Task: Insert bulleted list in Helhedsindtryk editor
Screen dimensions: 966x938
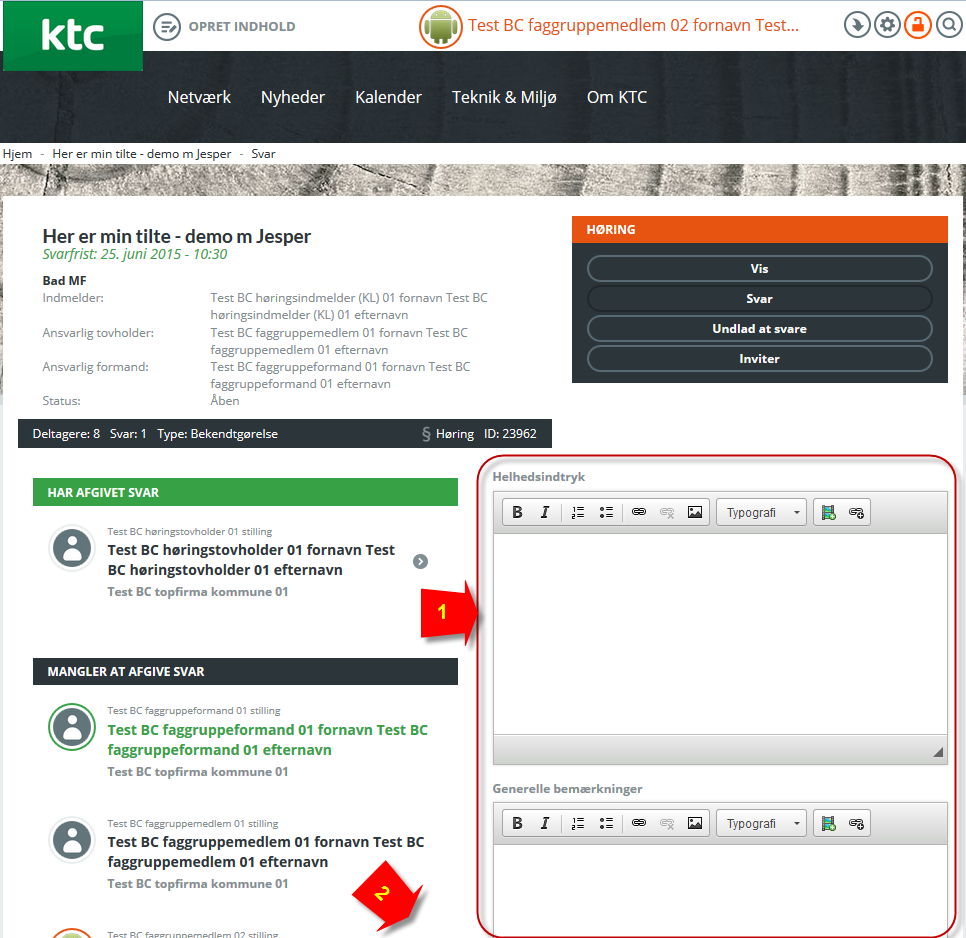Action: pos(606,512)
